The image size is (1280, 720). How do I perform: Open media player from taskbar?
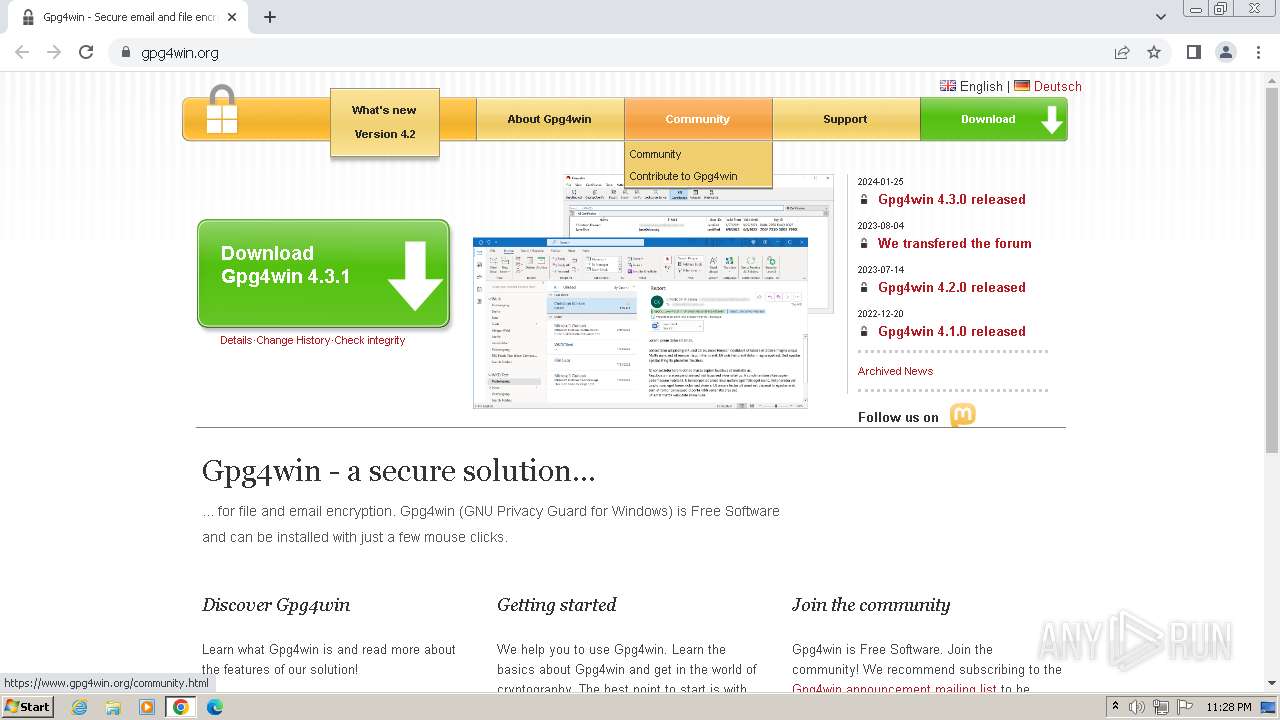coord(147,707)
